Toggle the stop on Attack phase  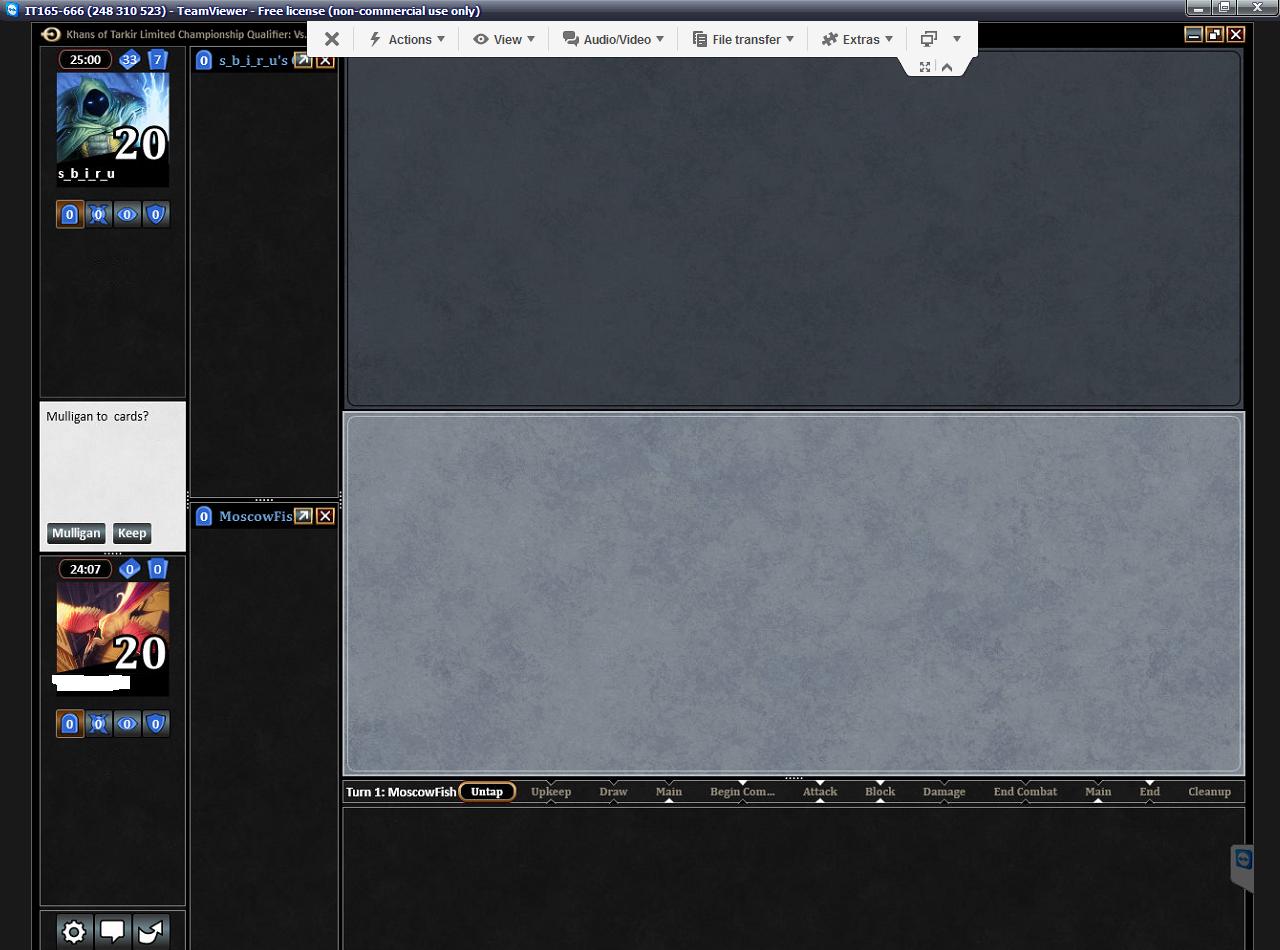coord(820,791)
